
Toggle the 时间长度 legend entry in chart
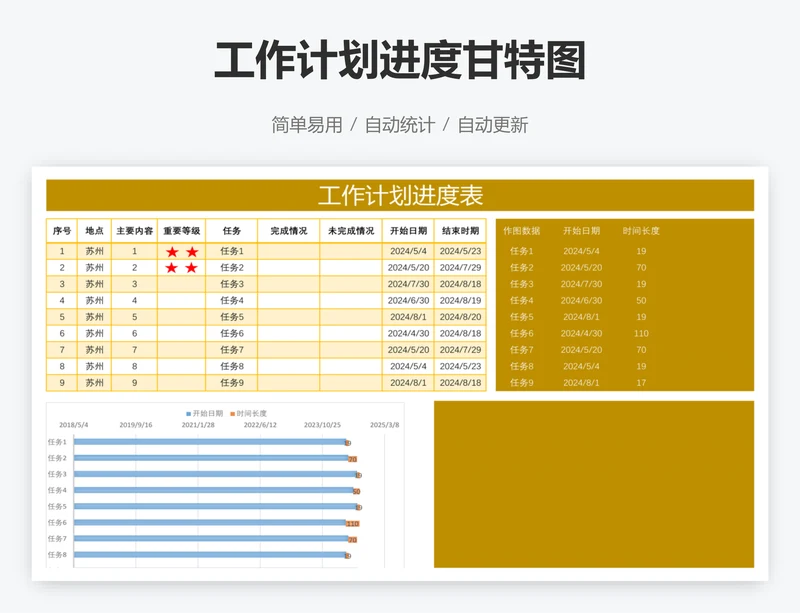pos(248,413)
